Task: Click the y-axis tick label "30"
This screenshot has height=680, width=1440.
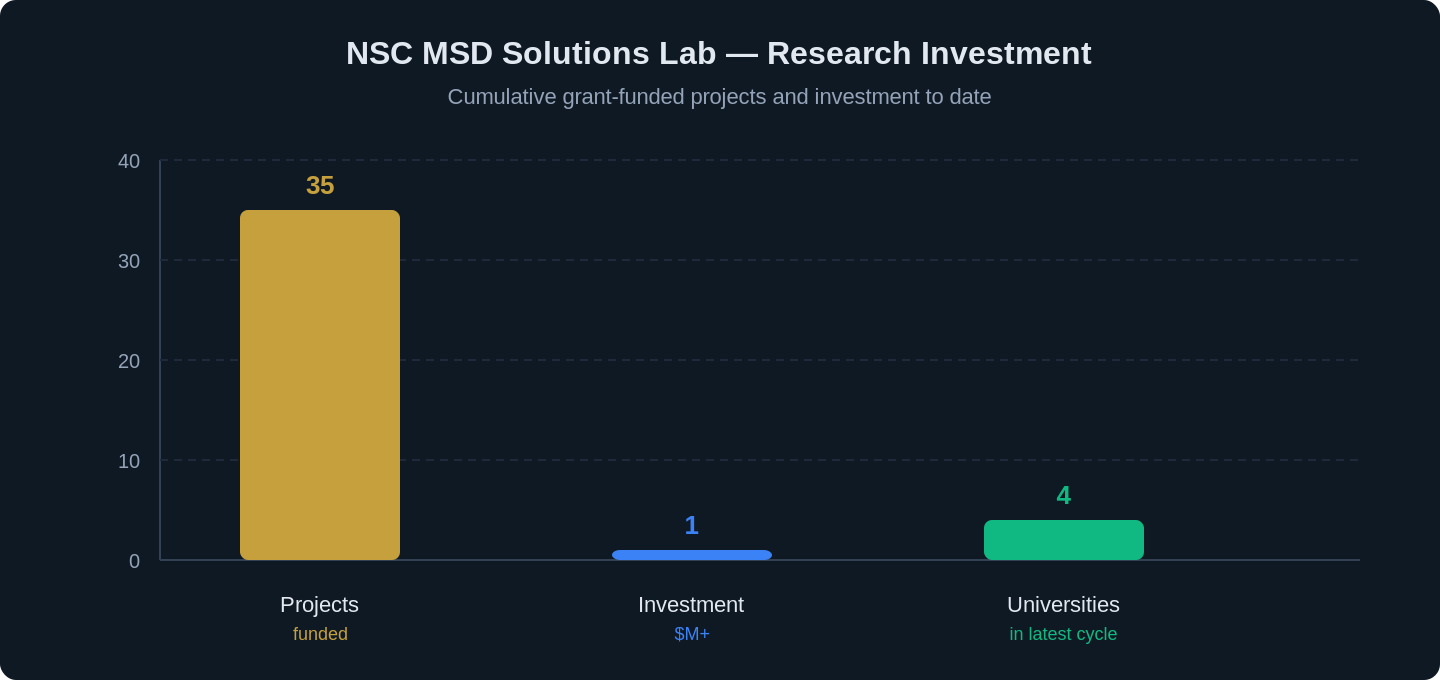Action: pos(129,261)
